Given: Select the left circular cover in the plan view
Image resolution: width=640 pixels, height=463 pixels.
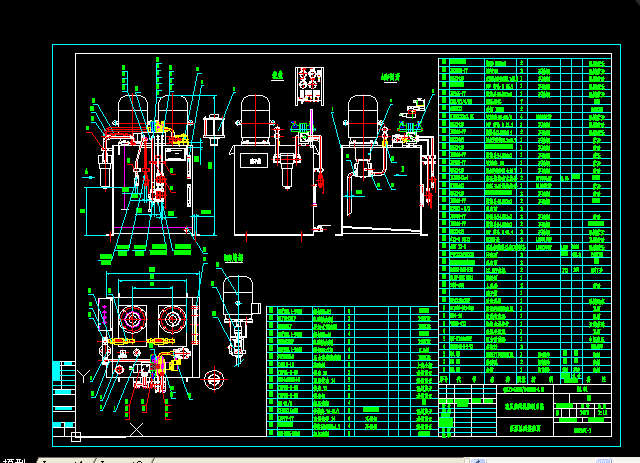Looking at the screenshot, I should coord(133,319).
